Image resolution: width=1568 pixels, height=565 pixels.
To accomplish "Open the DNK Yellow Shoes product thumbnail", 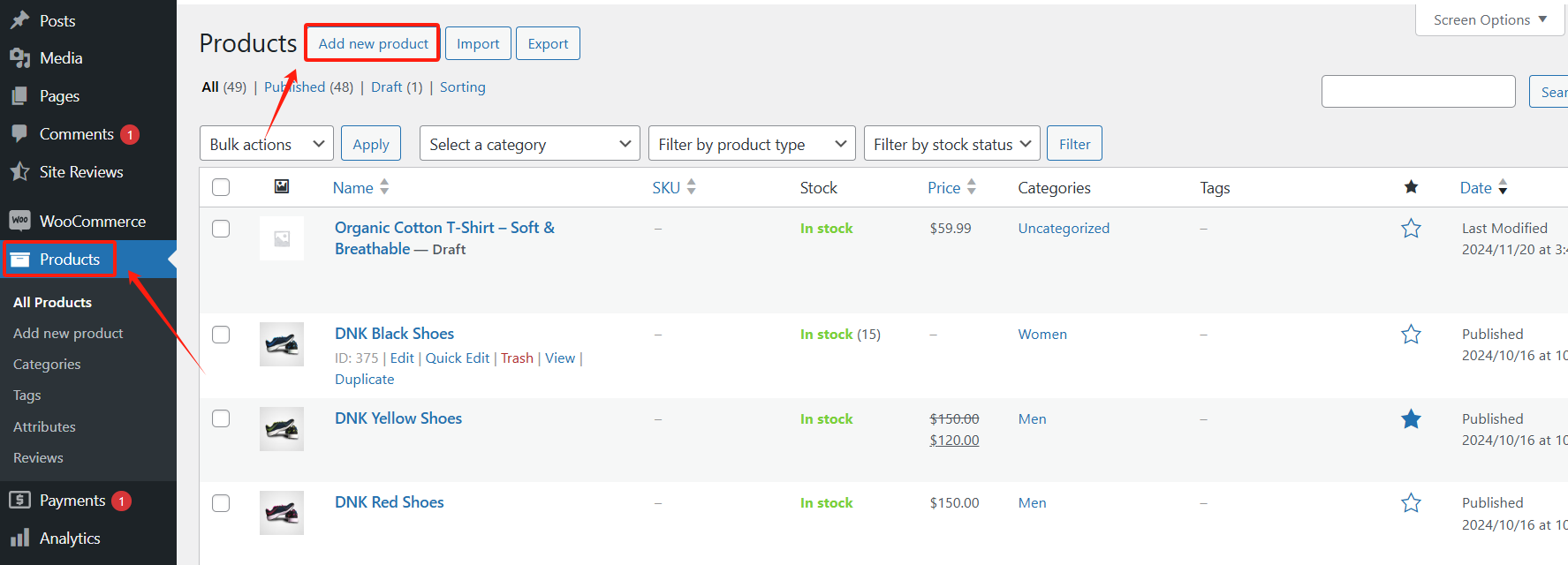I will [282, 429].
